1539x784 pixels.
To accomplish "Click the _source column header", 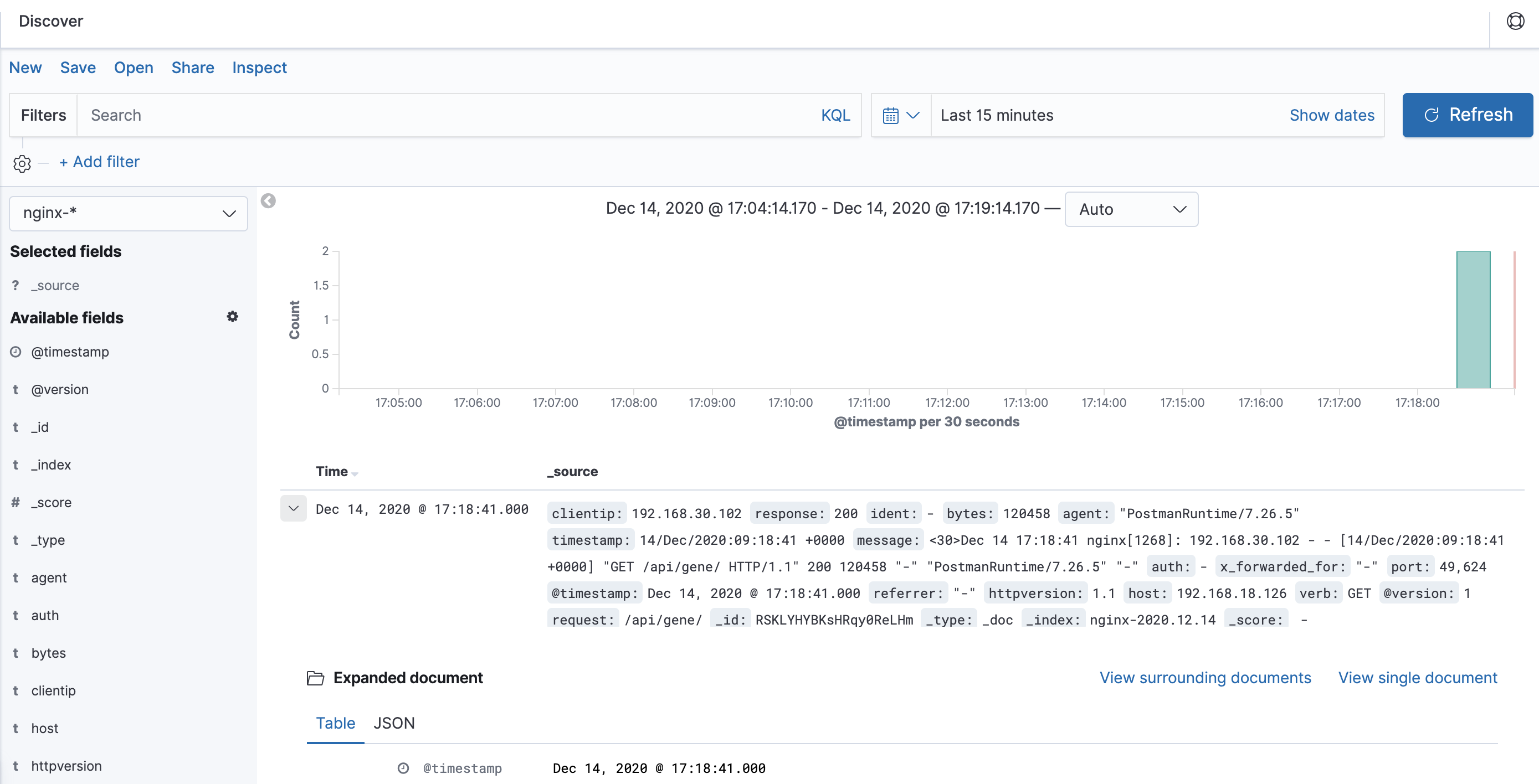I will 572,471.
